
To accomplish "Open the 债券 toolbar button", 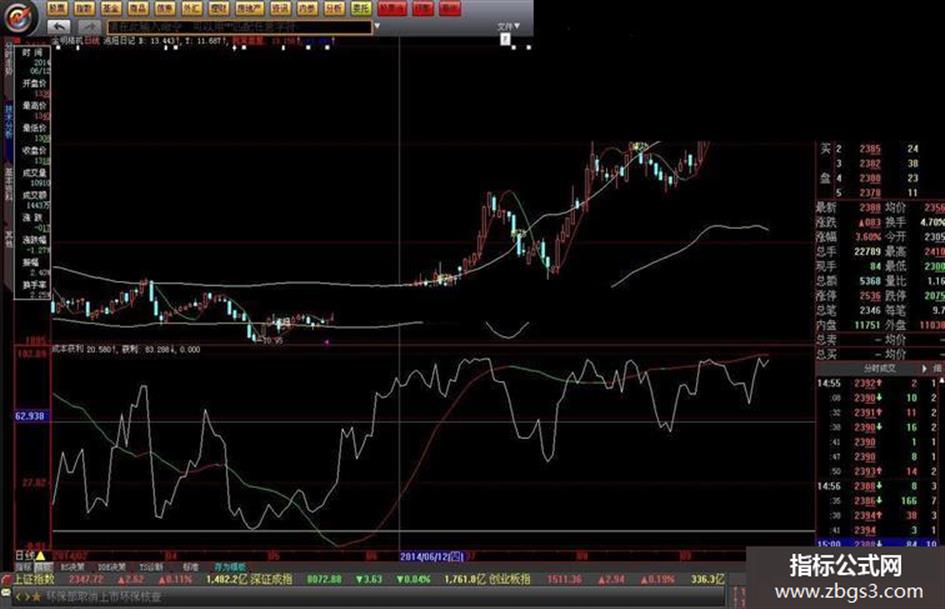I will [165, 8].
